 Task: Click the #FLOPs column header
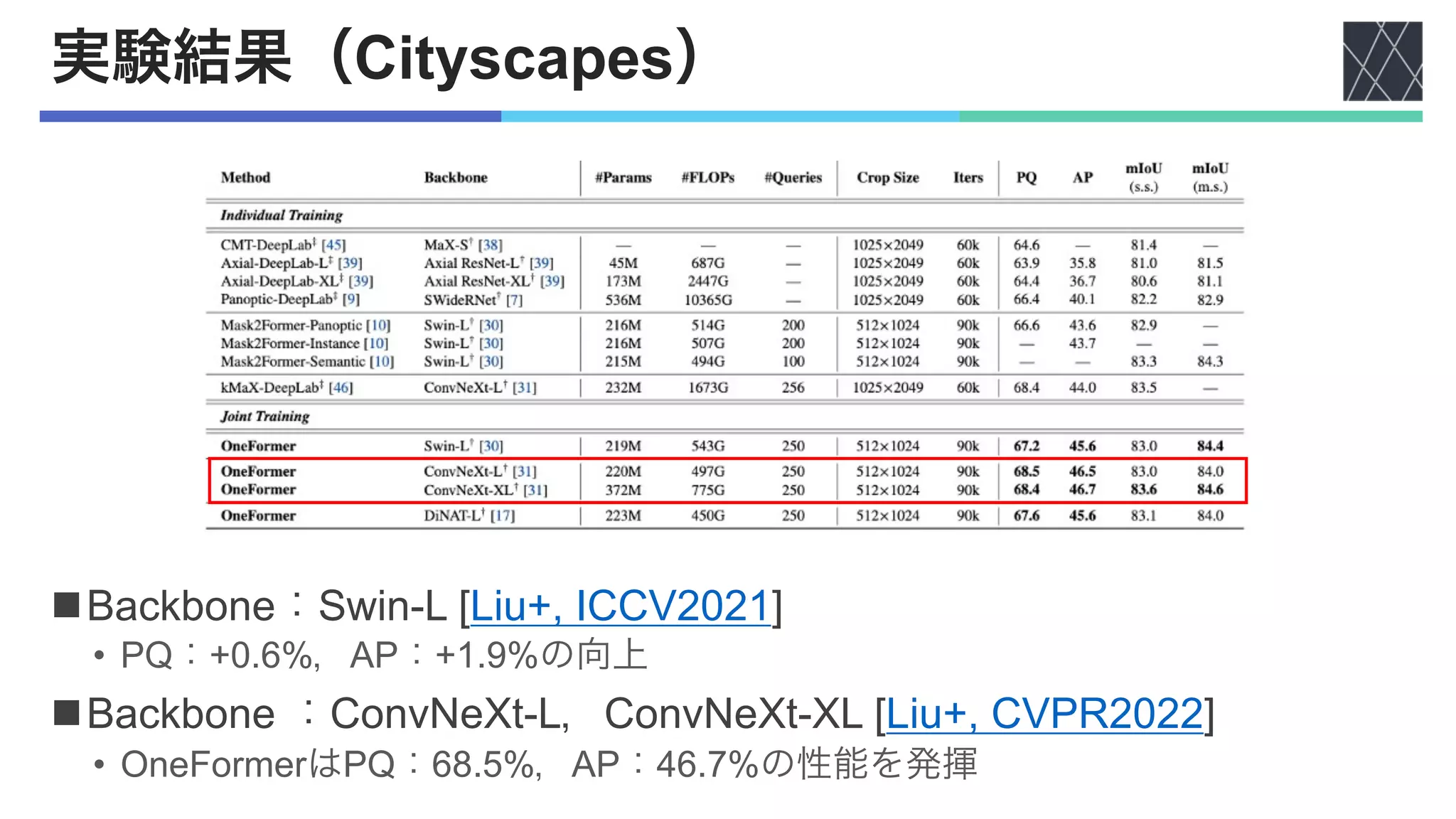(x=707, y=178)
